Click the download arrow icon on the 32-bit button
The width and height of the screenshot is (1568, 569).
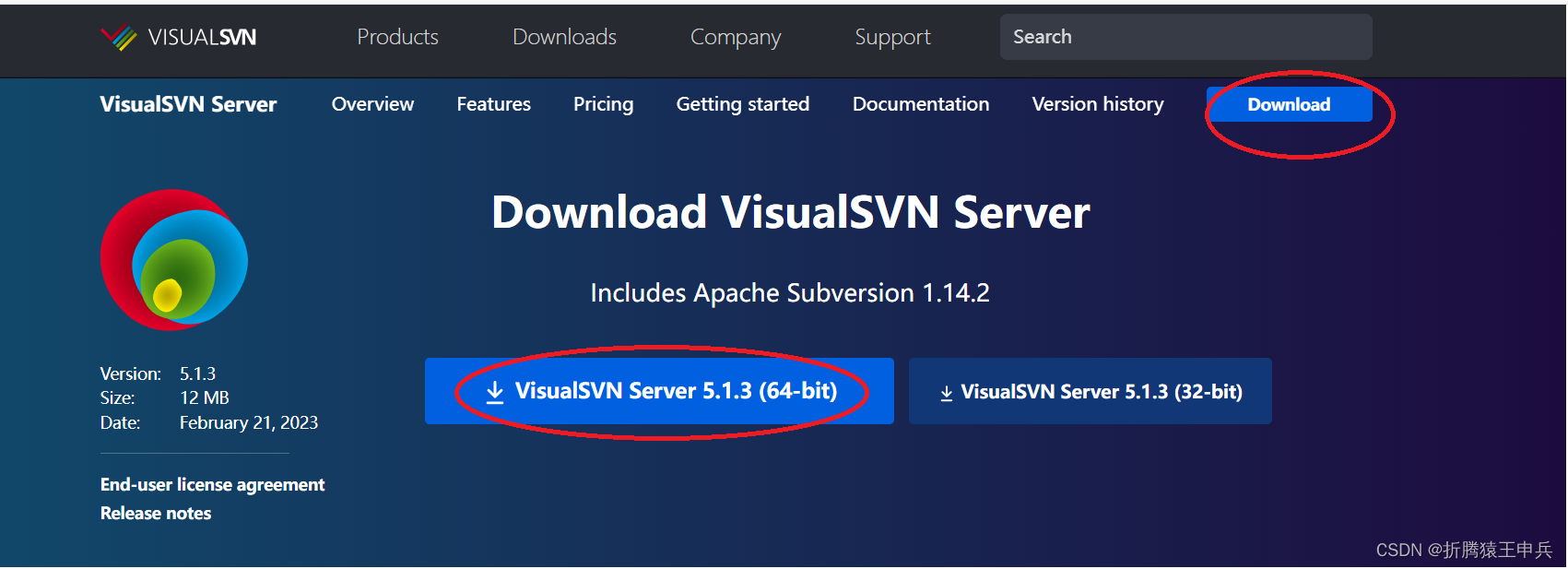(945, 391)
